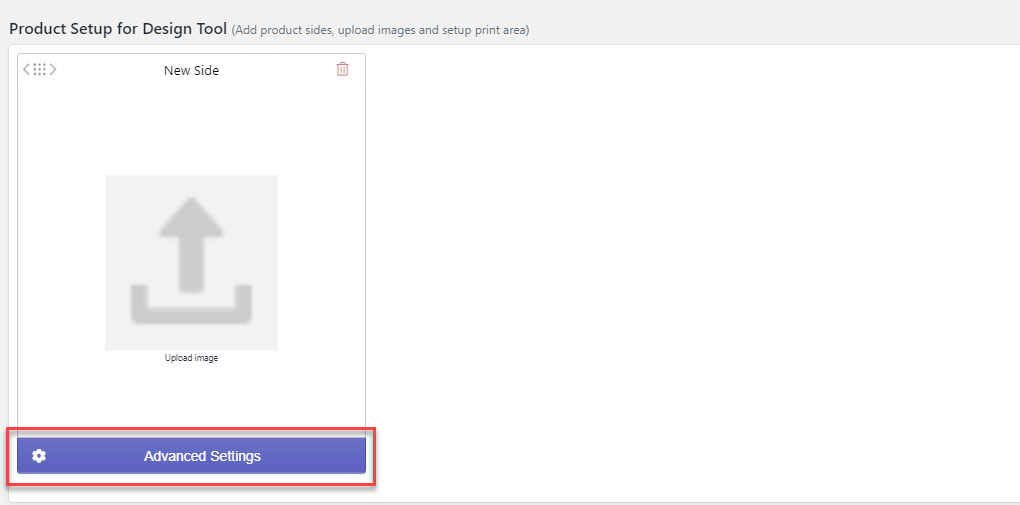Open Advanced Settings for the side
Screen dimensions: 1020x505
202,456
